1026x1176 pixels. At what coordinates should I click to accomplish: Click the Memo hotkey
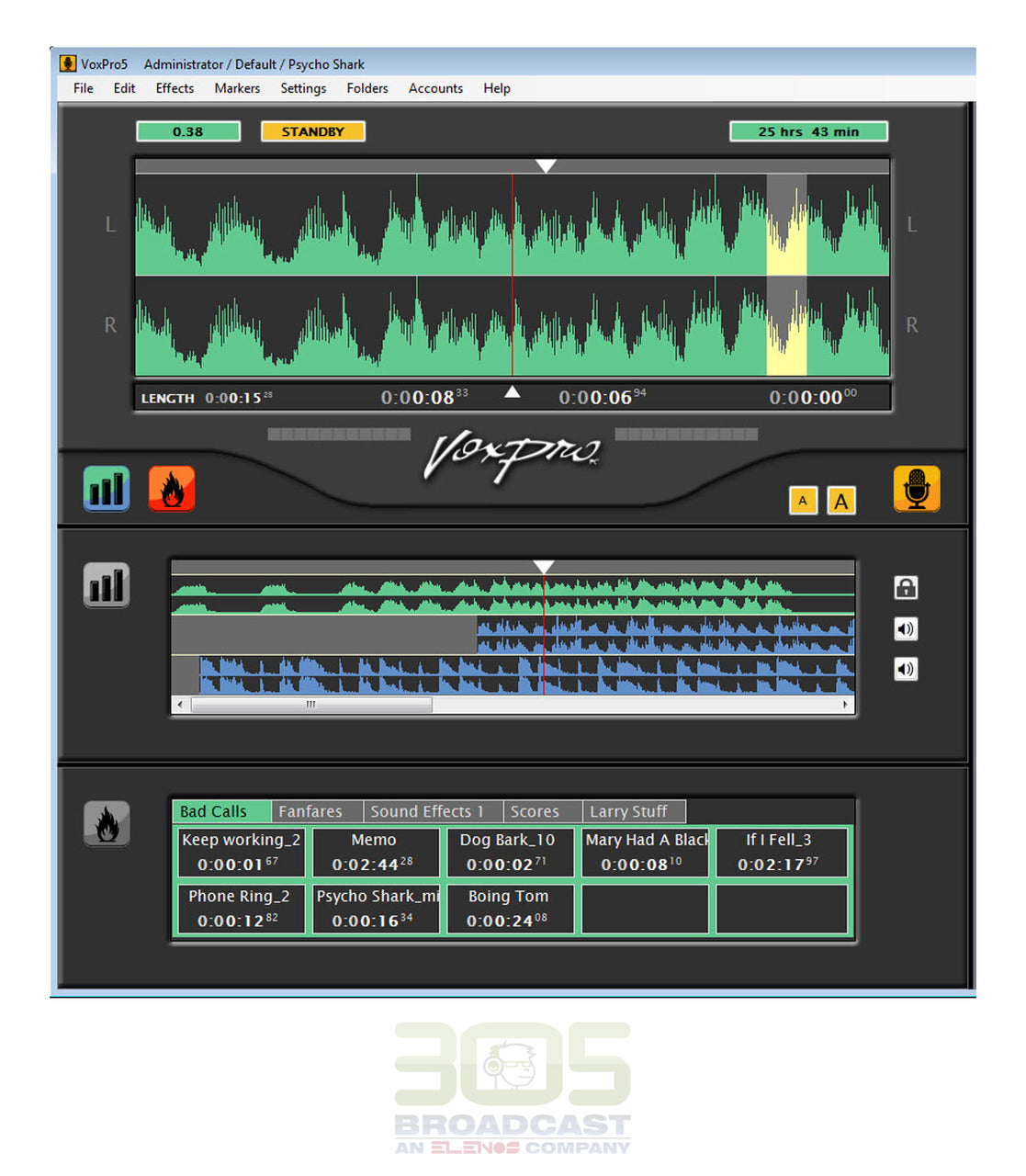point(376,853)
